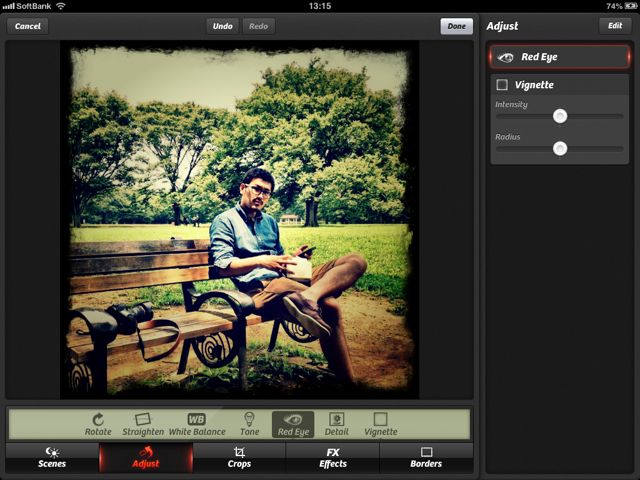Switch to the FX Effects tab
Image resolution: width=640 pixels, height=480 pixels.
pyautogui.click(x=333, y=458)
